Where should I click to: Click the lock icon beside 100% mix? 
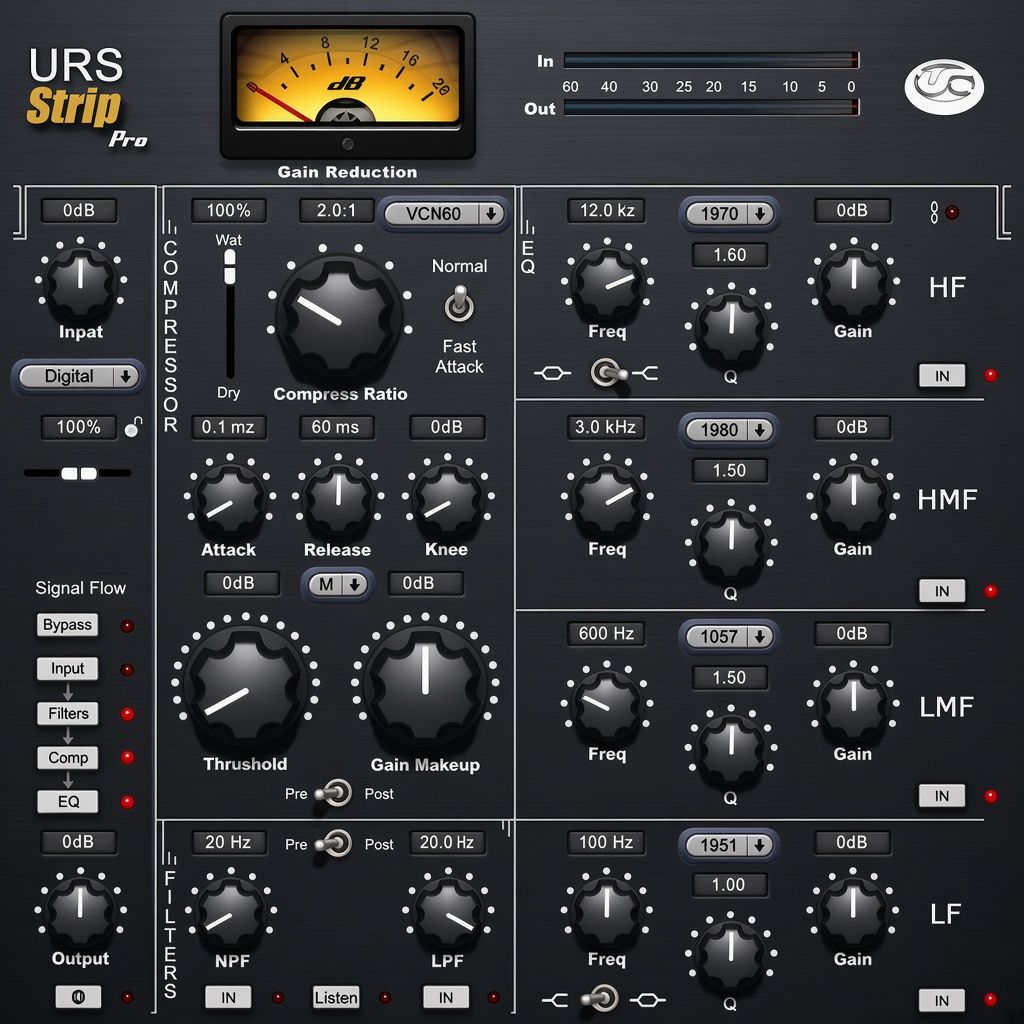[x=134, y=427]
